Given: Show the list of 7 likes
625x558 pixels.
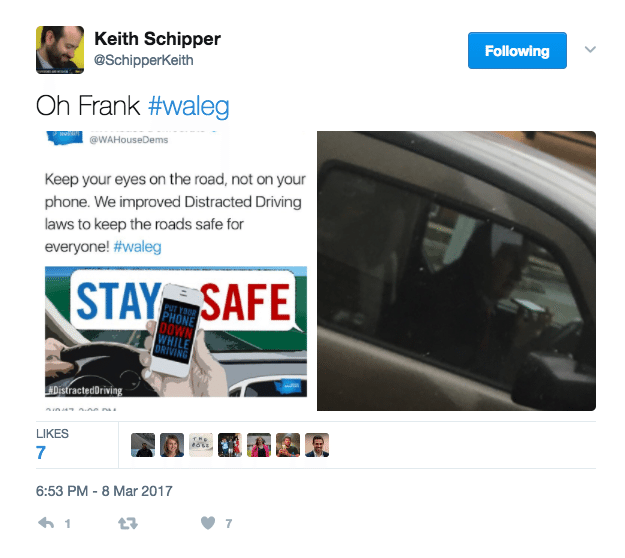Looking at the screenshot, I should [52, 444].
